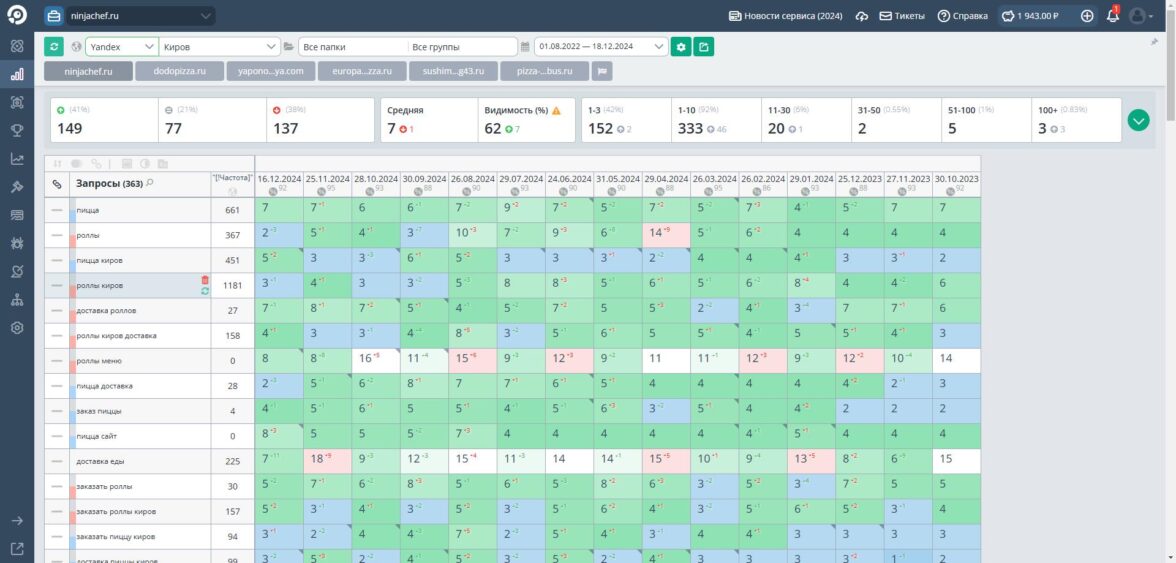Filter by 1-3 positions card
This screenshot has width=1176, height=563.
pos(626,120)
